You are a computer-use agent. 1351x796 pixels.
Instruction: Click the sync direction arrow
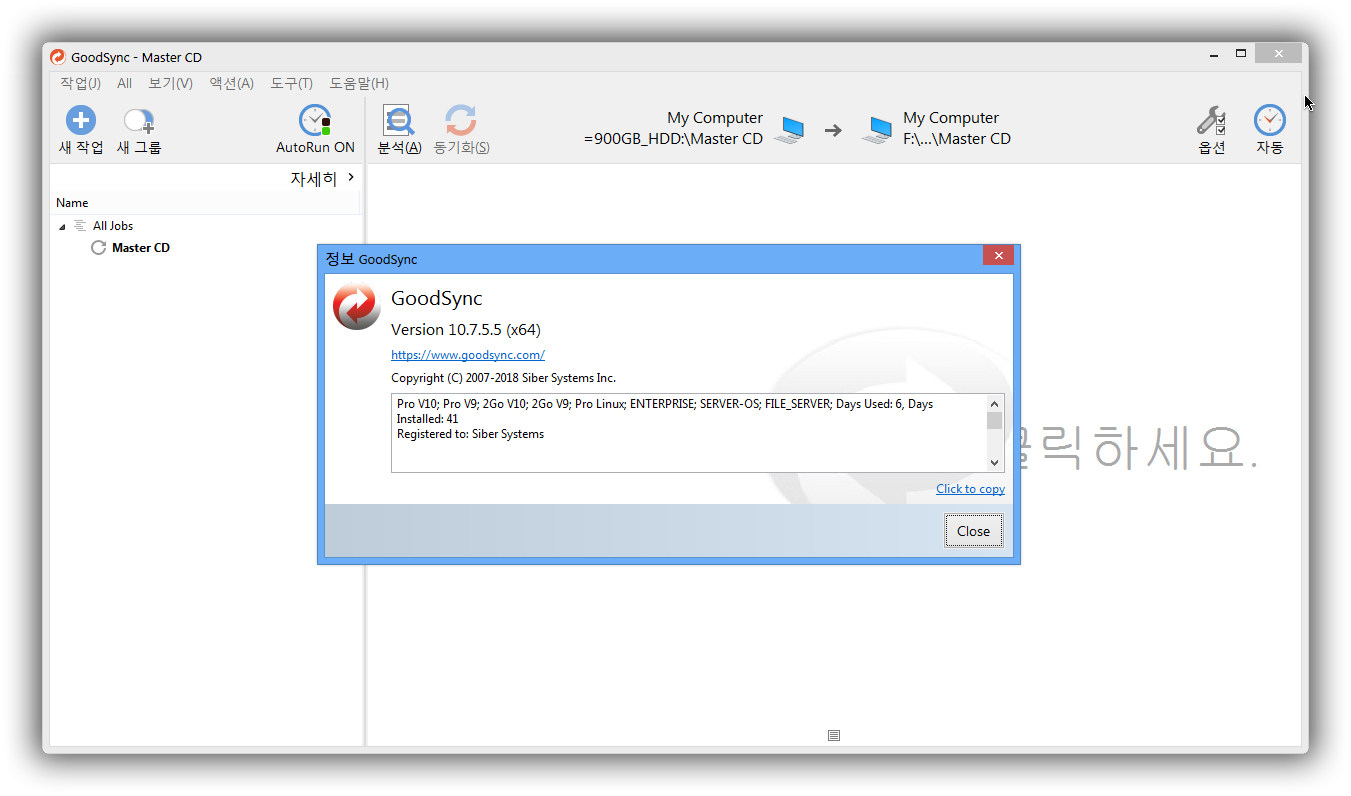[x=833, y=130]
